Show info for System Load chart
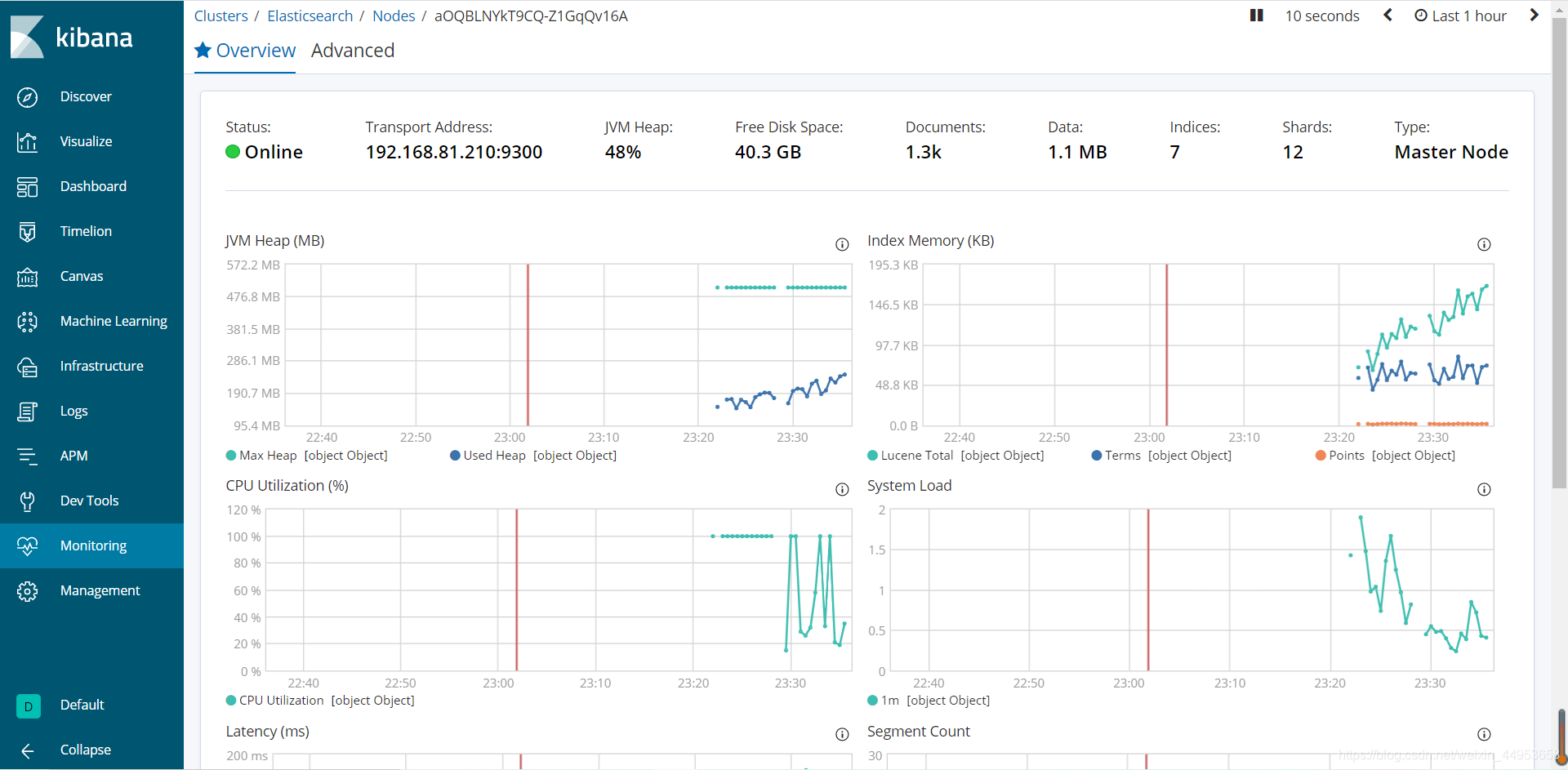The height and width of the screenshot is (770, 1568). point(1484,489)
